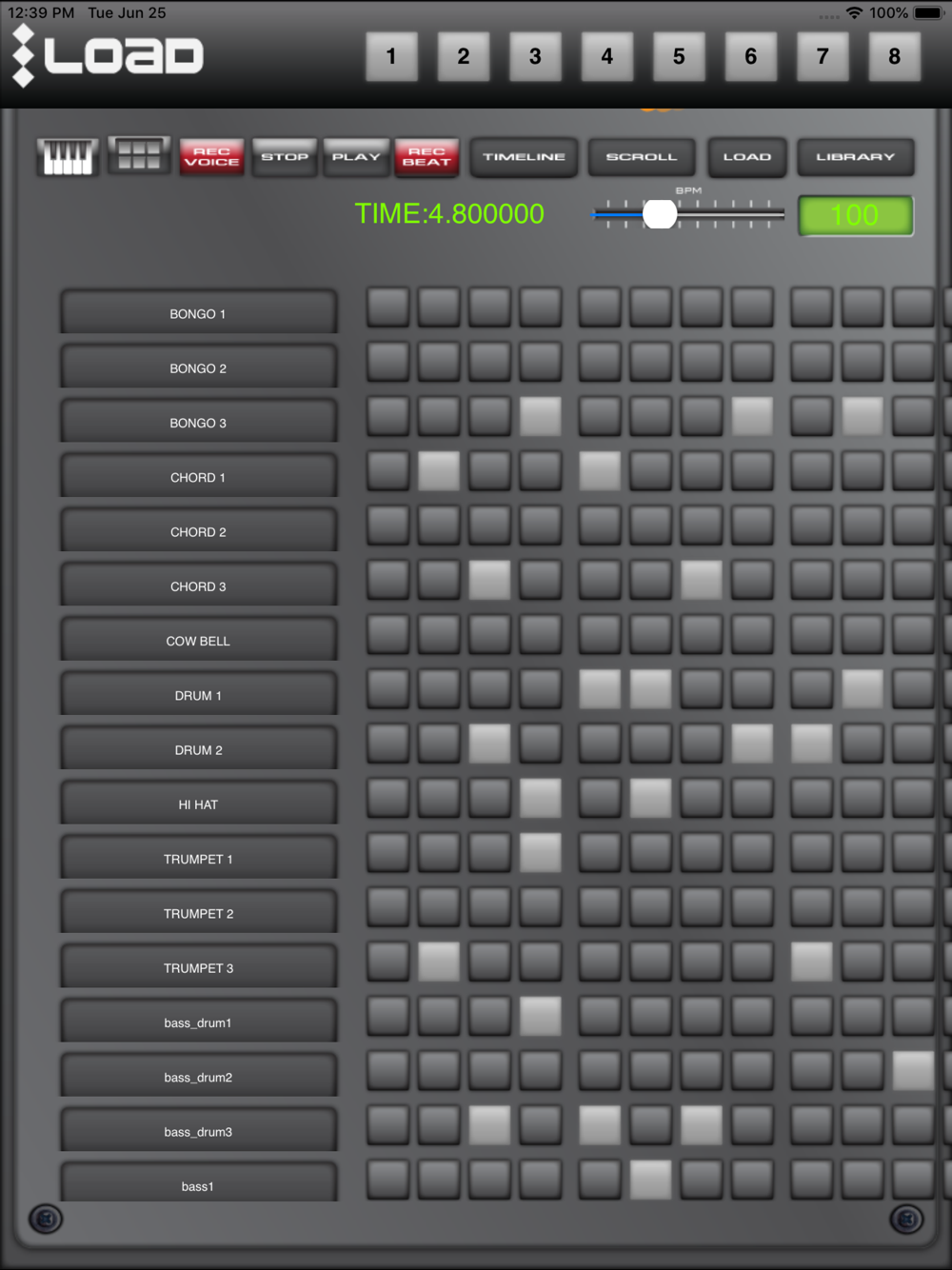Enable the first step of TRUMPET 2

[388, 906]
